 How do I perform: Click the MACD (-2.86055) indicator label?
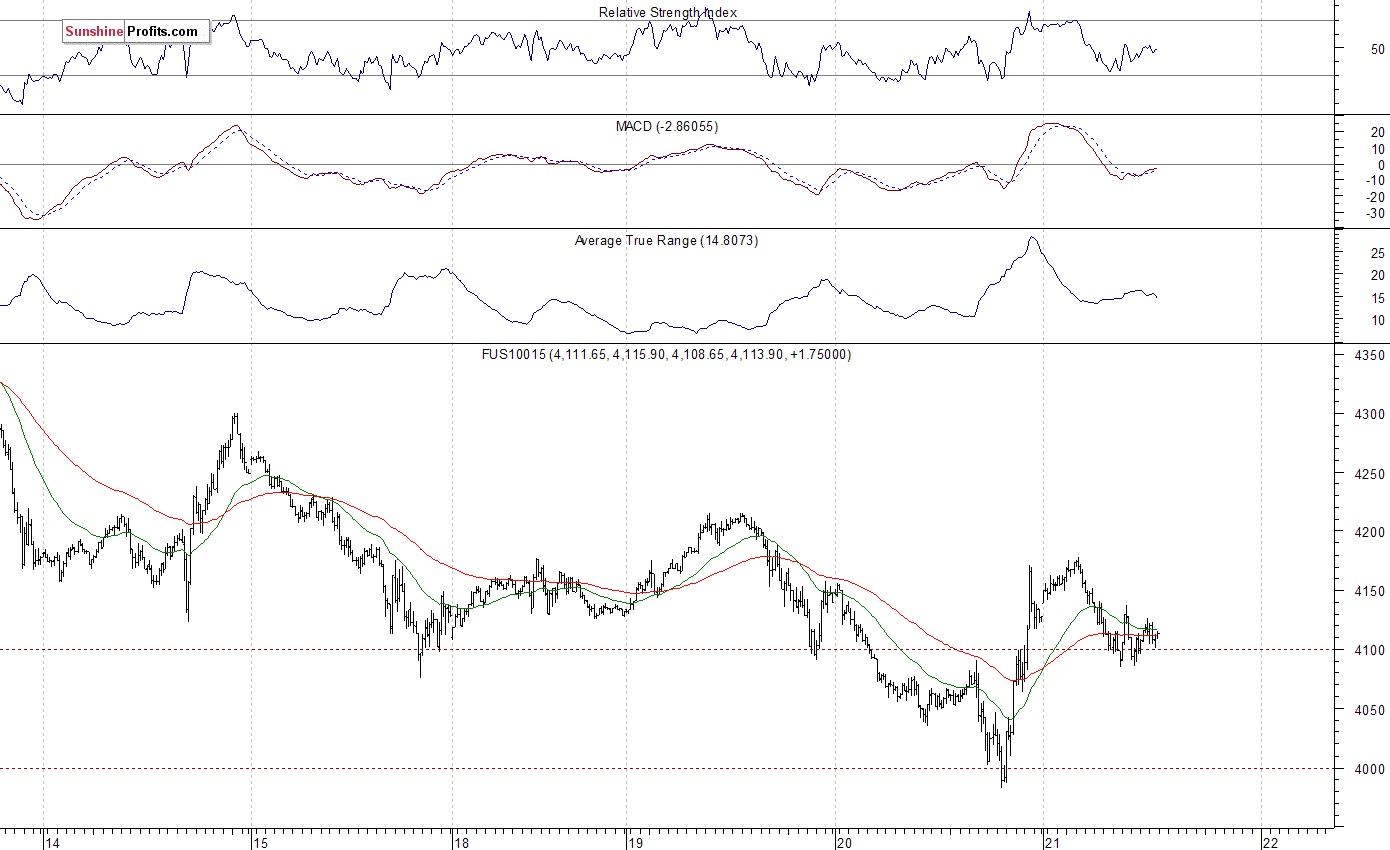(666, 127)
